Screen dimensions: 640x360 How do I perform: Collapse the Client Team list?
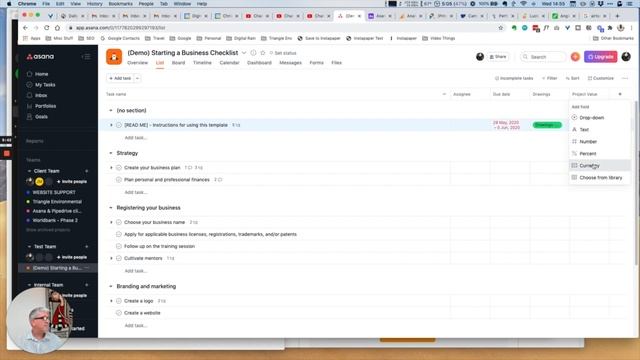click(x=29, y=171)
